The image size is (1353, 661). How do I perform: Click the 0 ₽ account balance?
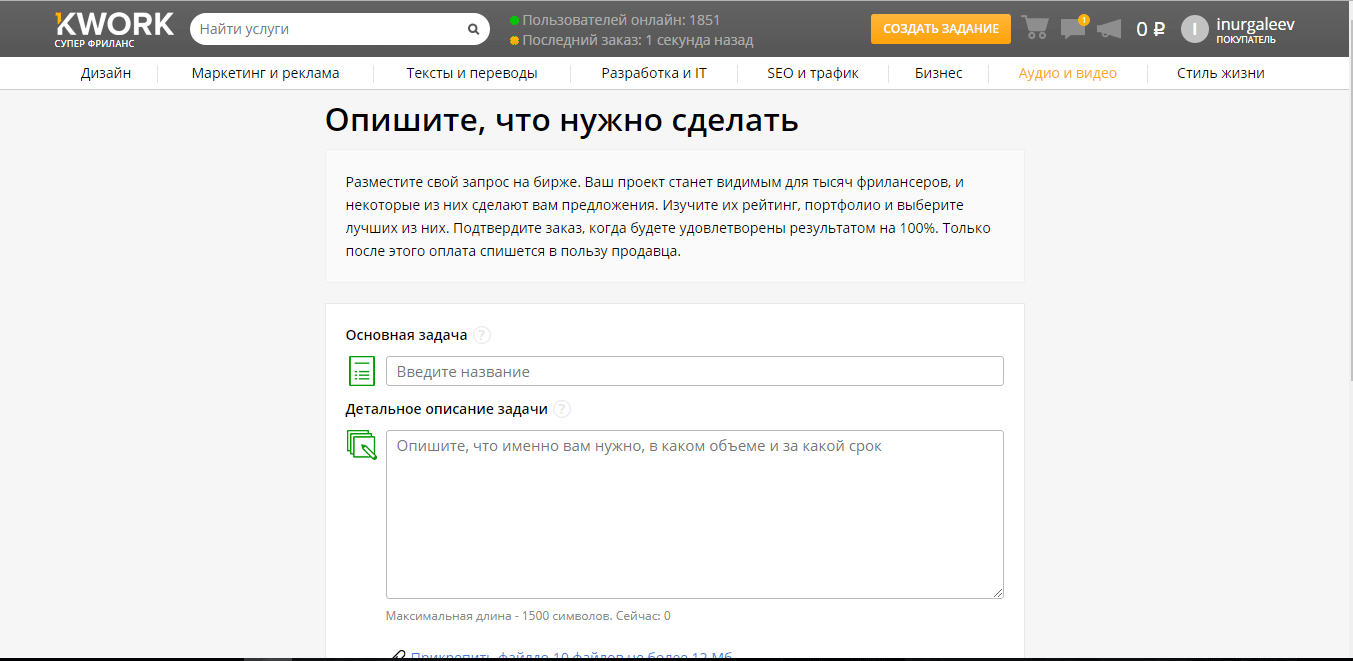point(1150,29)
